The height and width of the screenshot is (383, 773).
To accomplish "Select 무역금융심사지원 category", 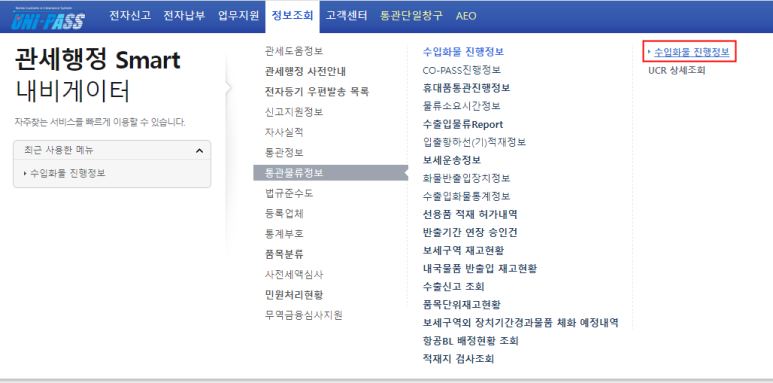I will pyautogui.click(x=304, y=315).
